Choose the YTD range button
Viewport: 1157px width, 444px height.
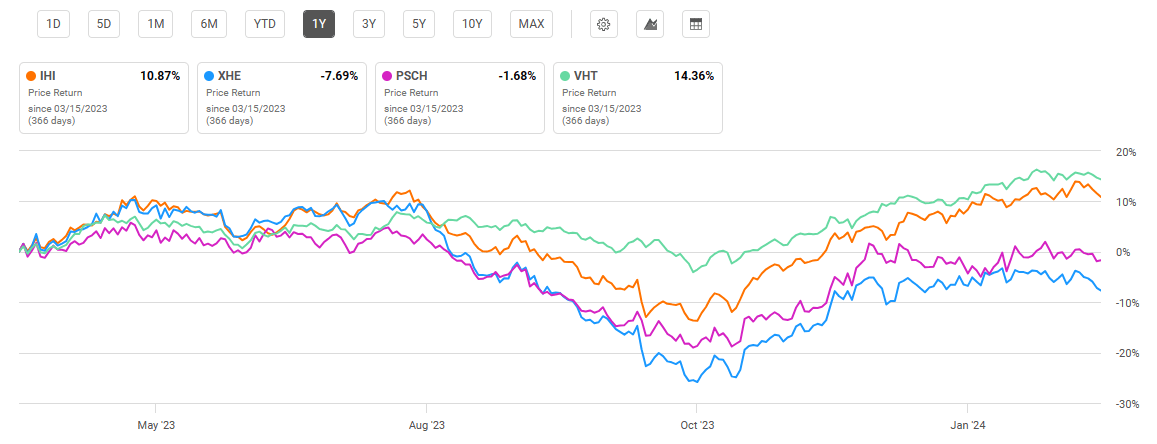point(267,24)
